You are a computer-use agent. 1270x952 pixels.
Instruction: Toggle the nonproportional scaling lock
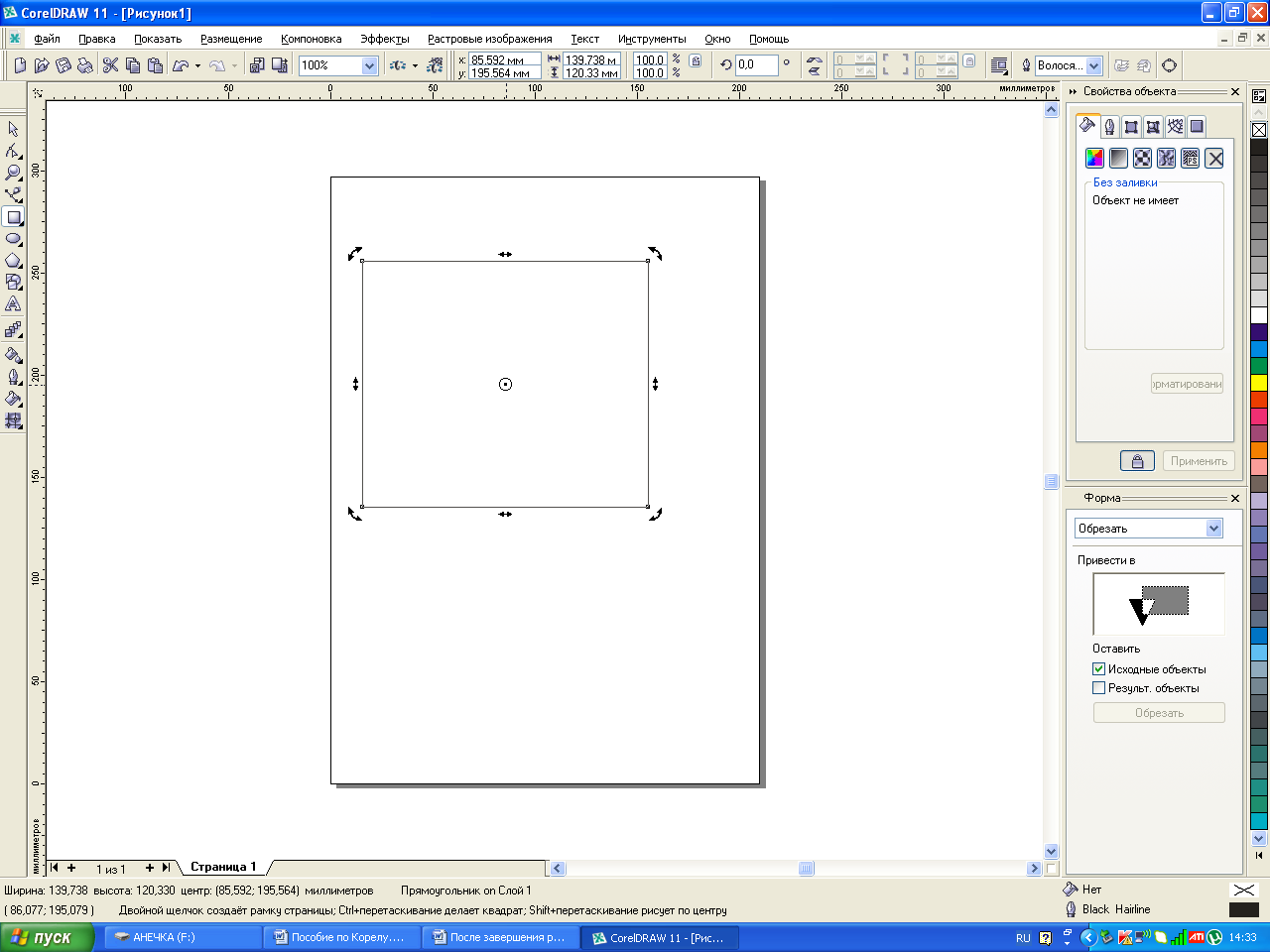coord(696,61)
